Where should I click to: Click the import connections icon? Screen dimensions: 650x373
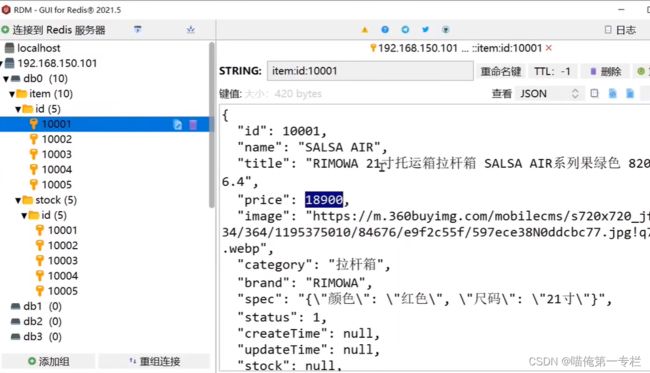click(138, 29)
